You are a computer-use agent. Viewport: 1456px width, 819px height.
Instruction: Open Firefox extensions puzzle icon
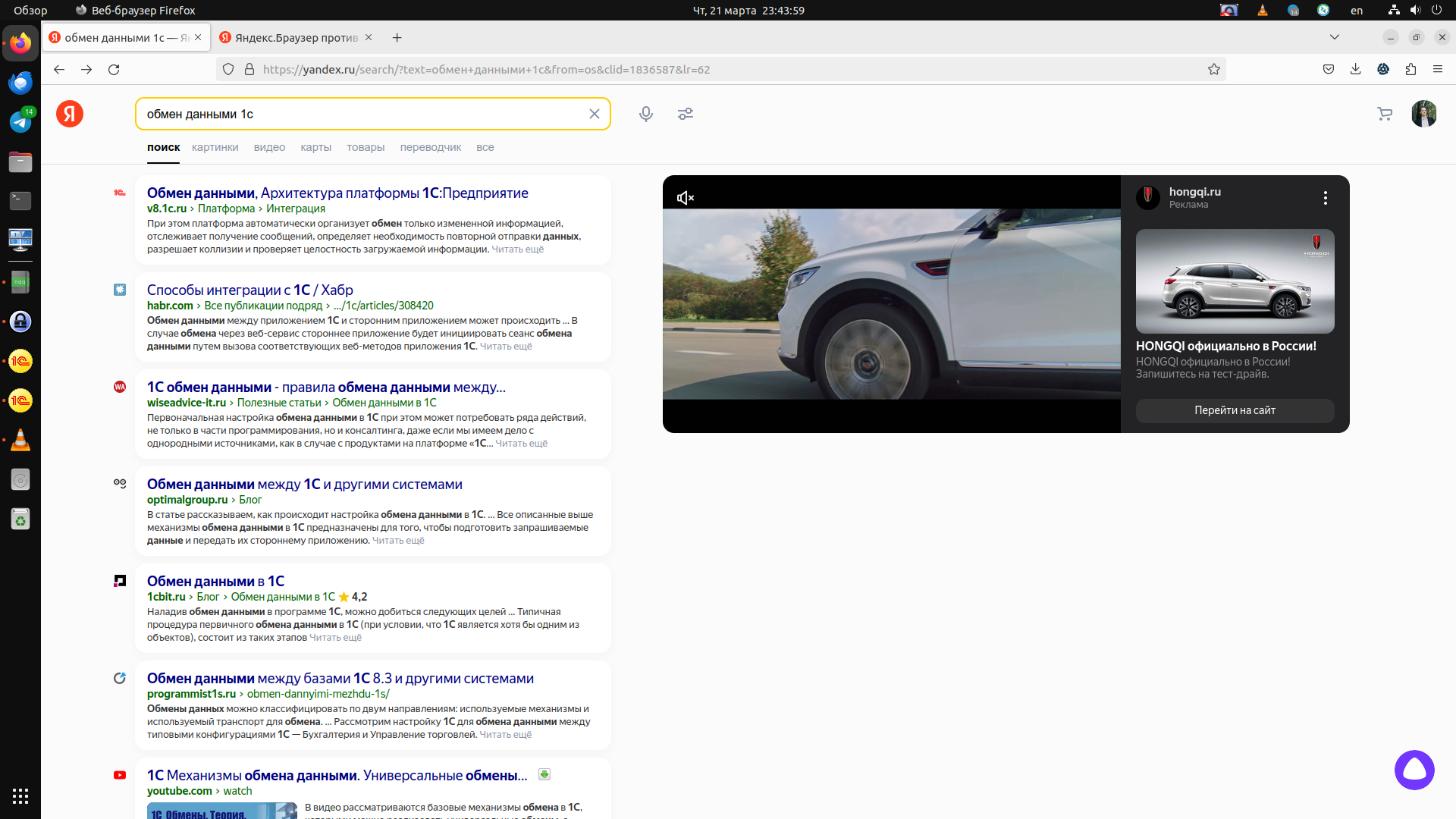coord(1410,69)
